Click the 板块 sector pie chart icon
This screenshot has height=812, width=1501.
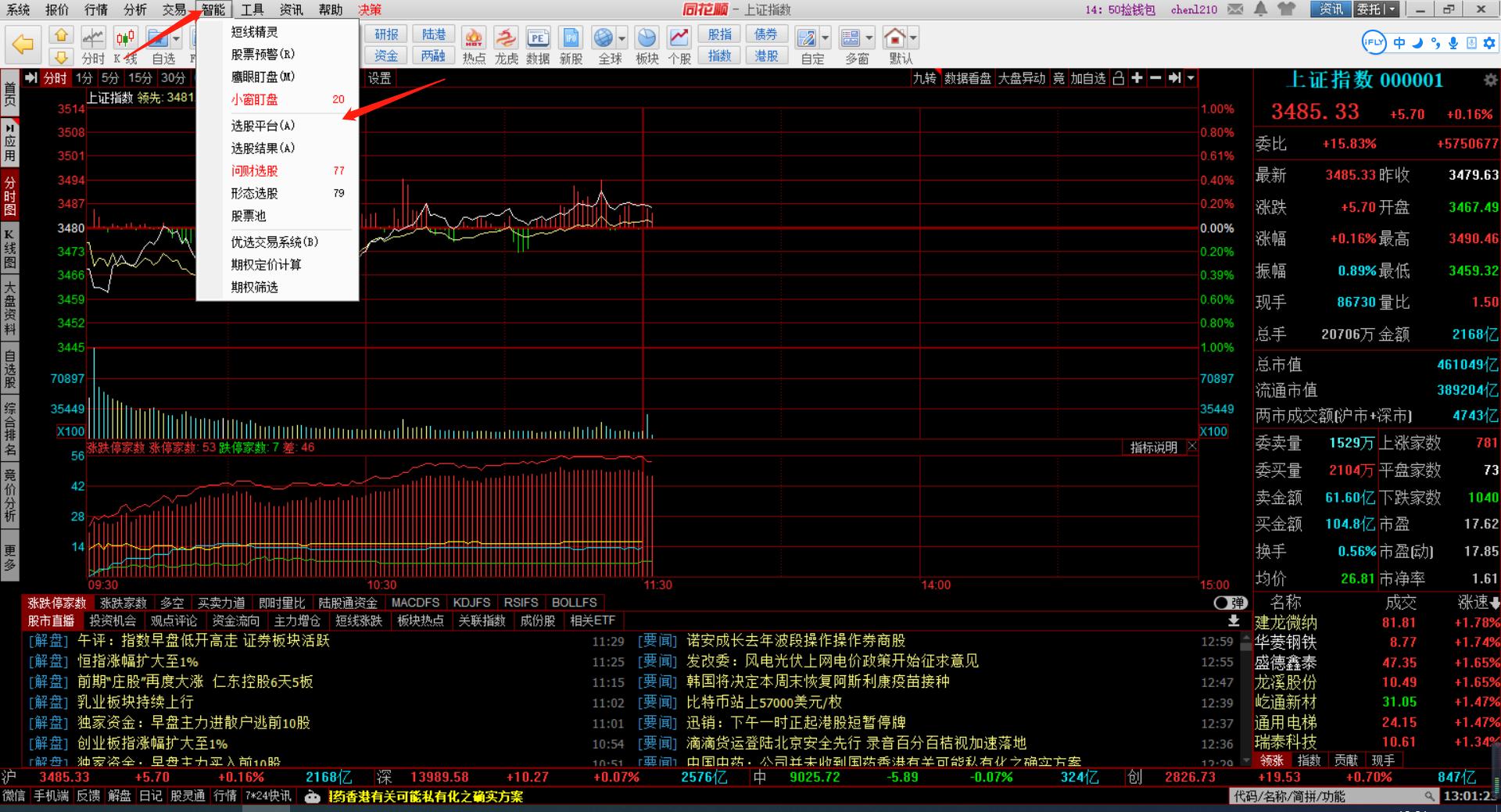[x=647, y=38]
